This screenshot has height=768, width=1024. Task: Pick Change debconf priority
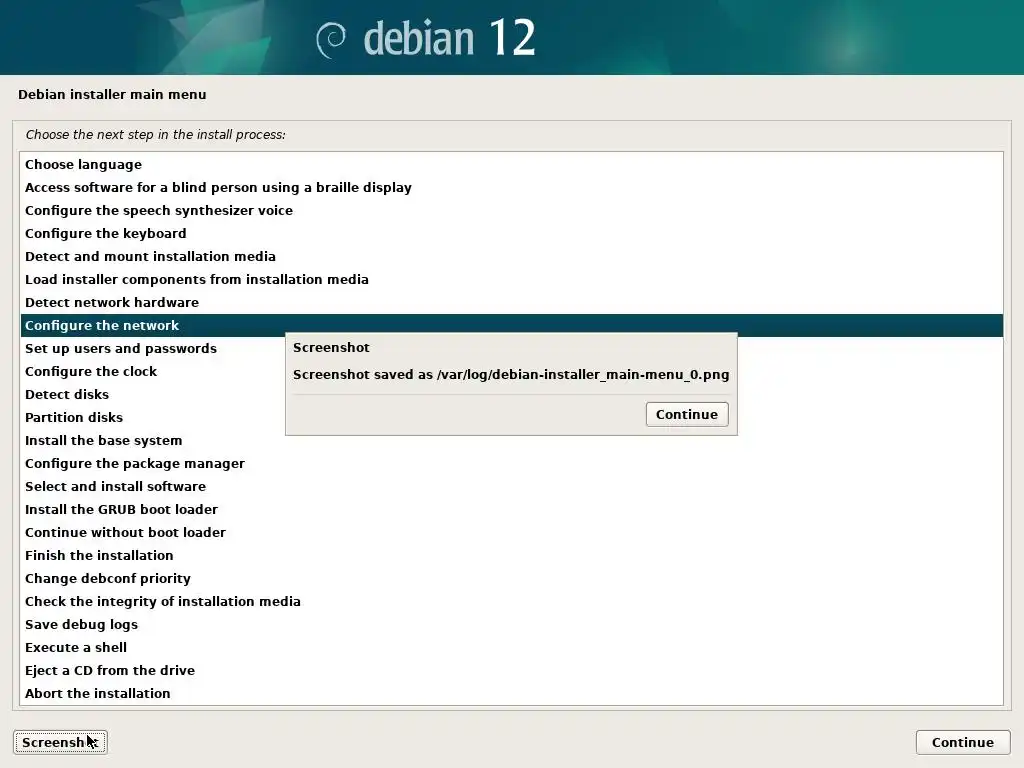[x=511, y=578]
